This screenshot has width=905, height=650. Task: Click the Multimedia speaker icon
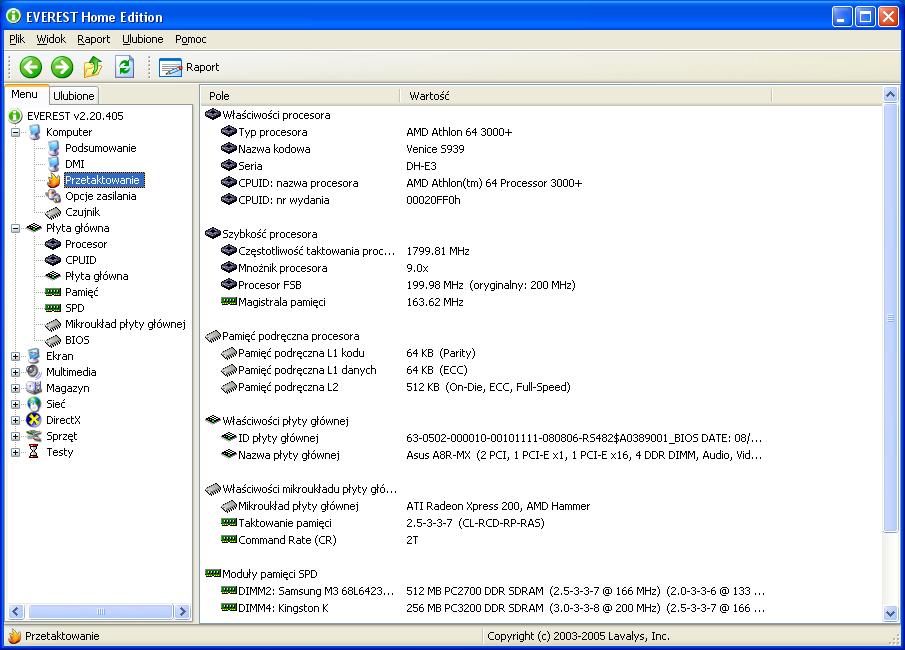(34, 372)
